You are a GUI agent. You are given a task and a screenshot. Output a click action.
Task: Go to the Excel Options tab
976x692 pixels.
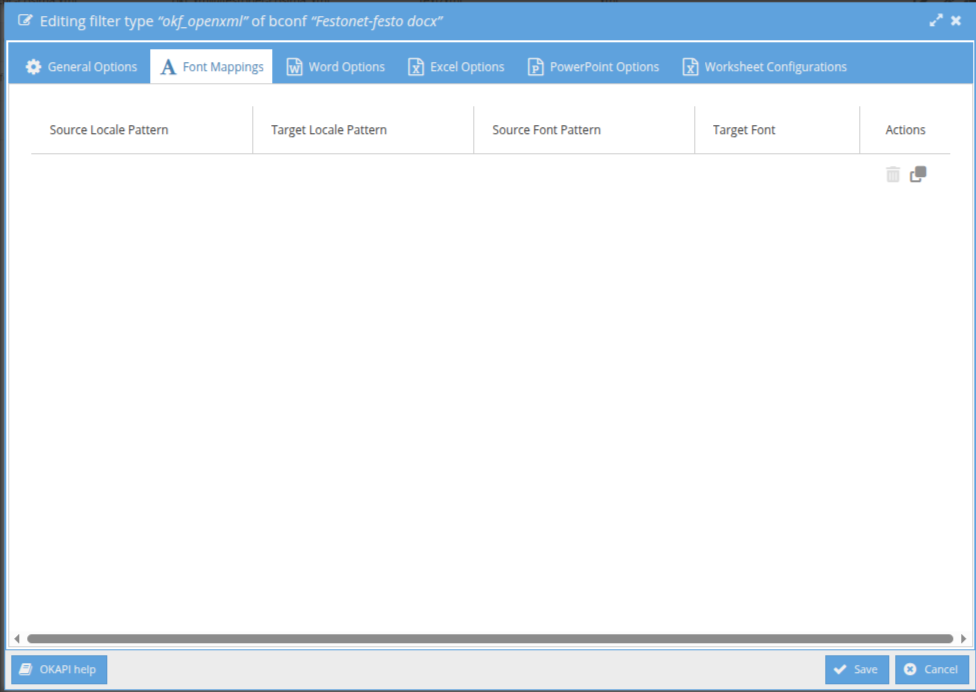click(456, 67)
